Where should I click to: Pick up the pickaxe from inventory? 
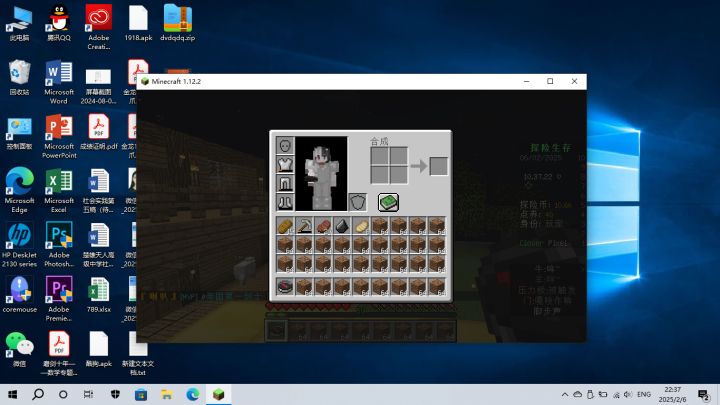click(304, 225)
